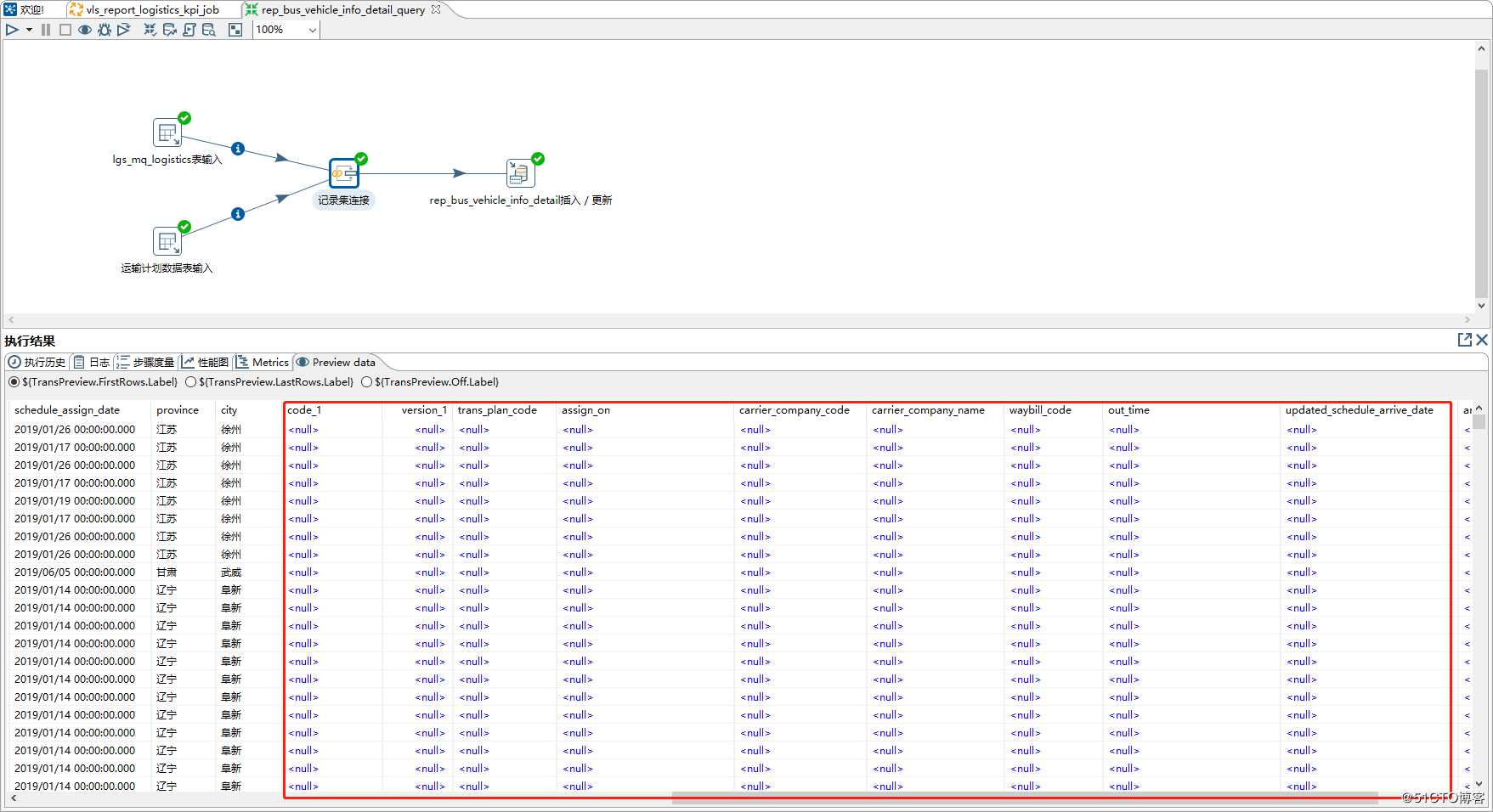This screenshot has height=812, width=1493.
Task: Click the assign_on column header
Action: (x=646, y=410)
